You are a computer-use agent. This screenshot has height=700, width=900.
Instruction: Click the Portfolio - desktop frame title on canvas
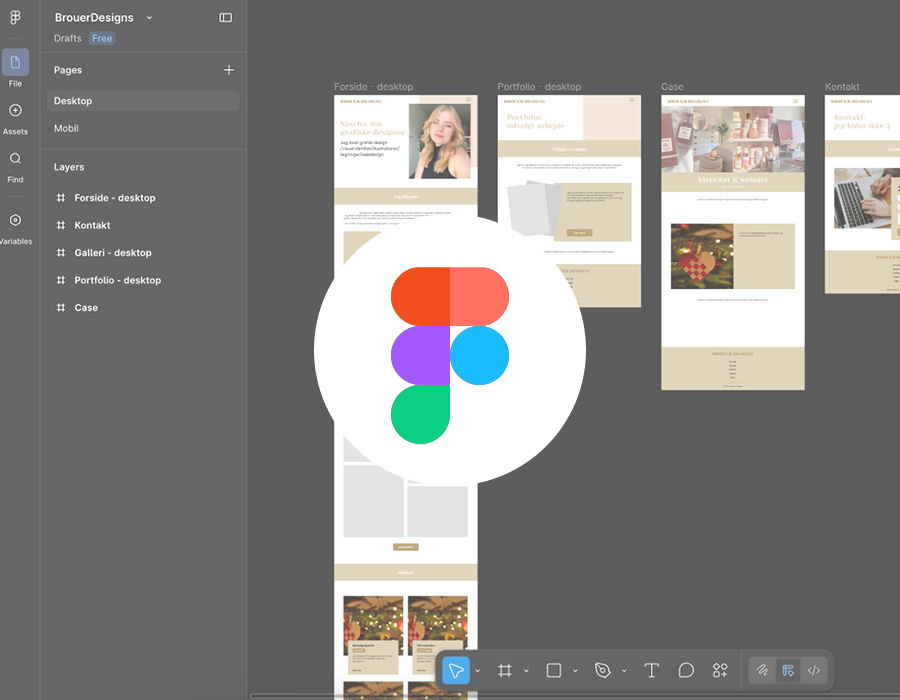pos(539,87)
